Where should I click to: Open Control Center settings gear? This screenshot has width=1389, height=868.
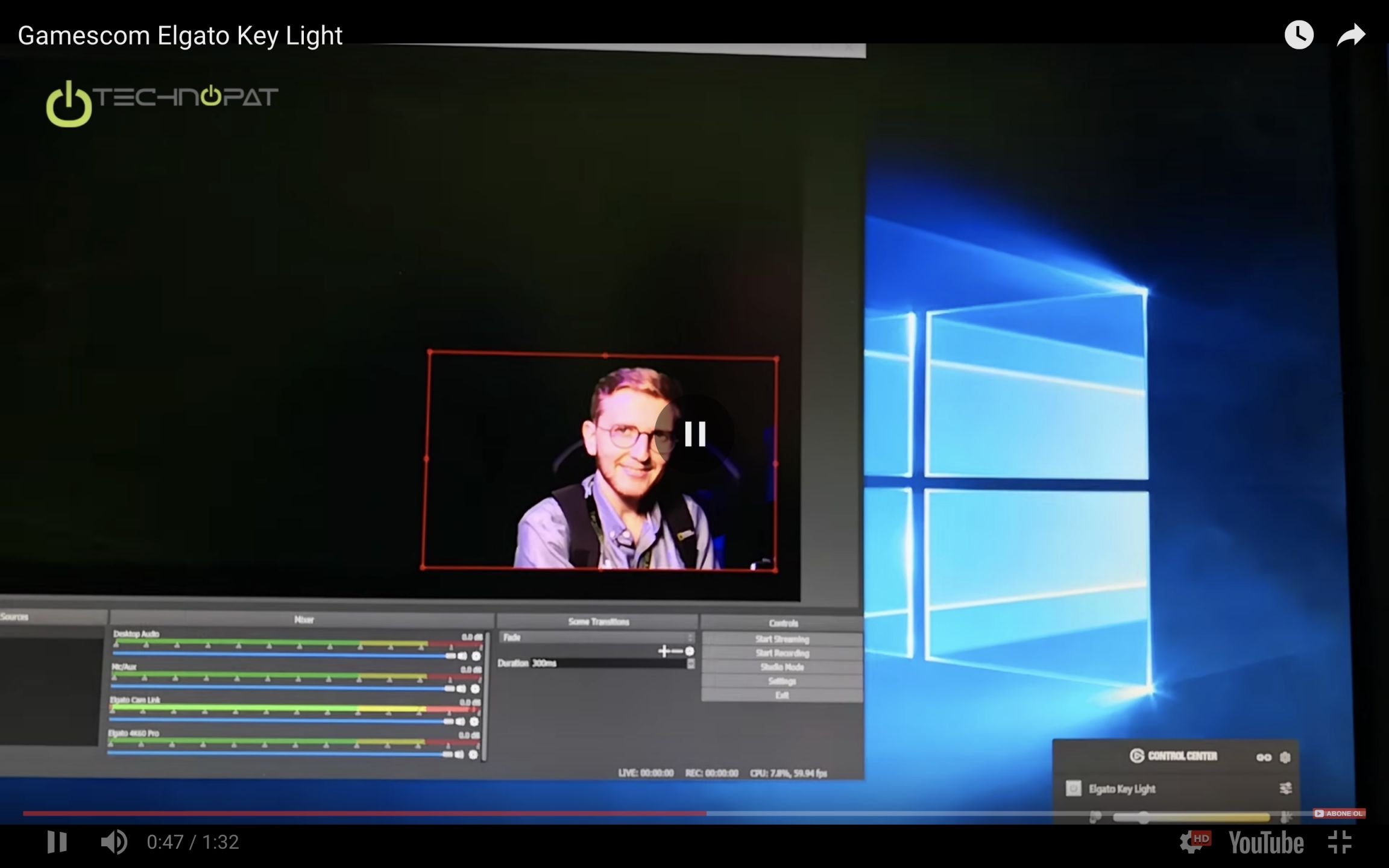coord(1285,757)
